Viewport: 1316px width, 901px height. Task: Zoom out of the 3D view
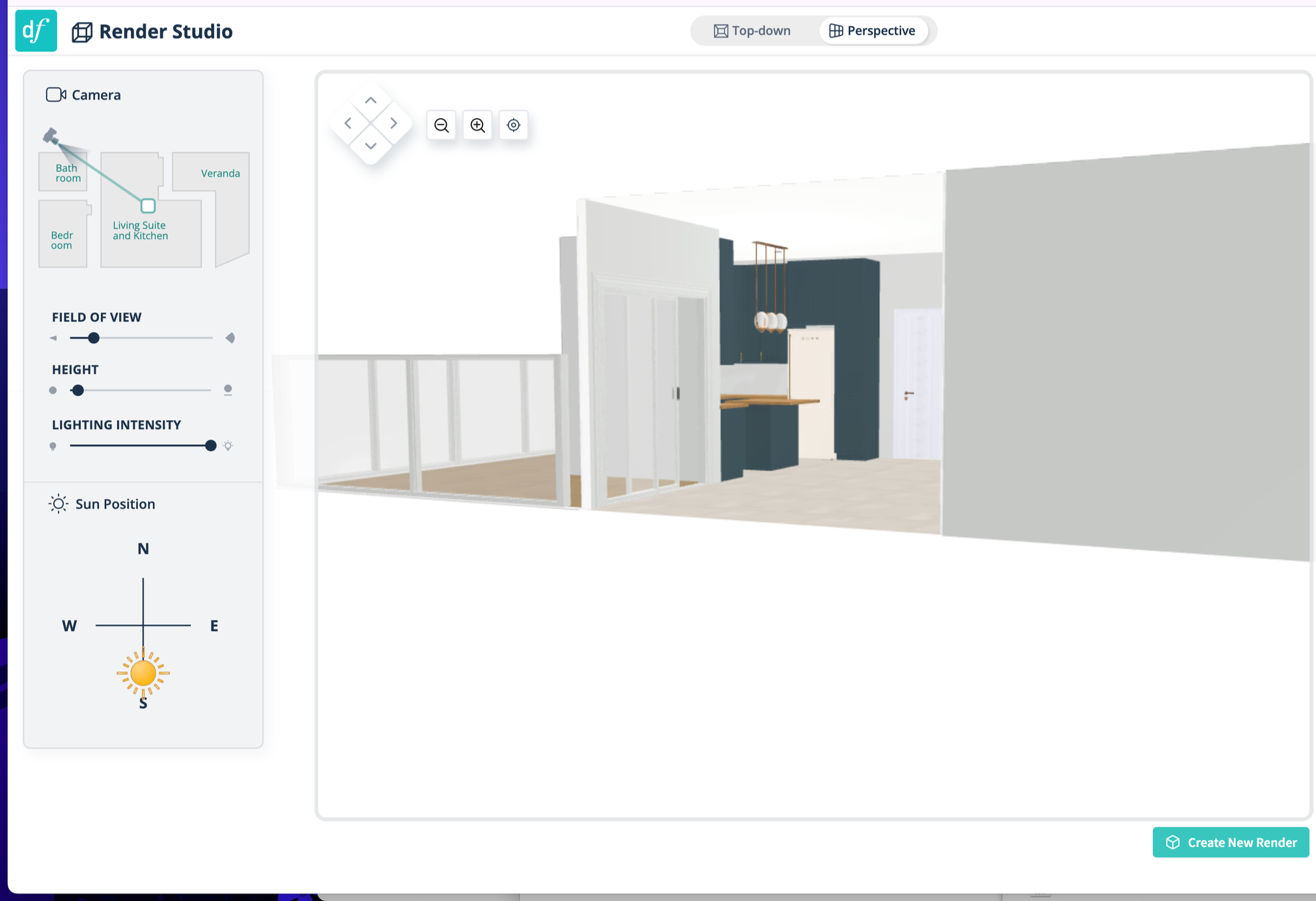[x=441, y=125]
